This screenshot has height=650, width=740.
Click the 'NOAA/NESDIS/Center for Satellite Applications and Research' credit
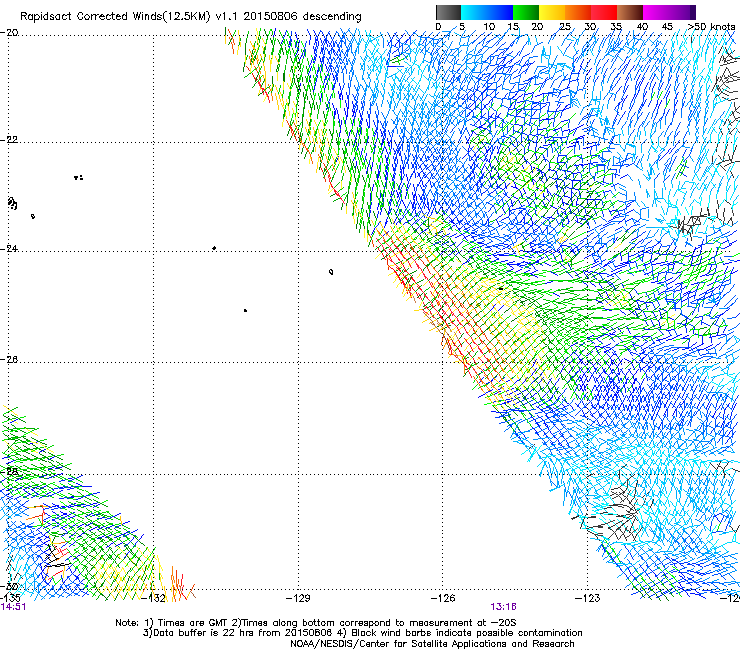tap(432, 644)
